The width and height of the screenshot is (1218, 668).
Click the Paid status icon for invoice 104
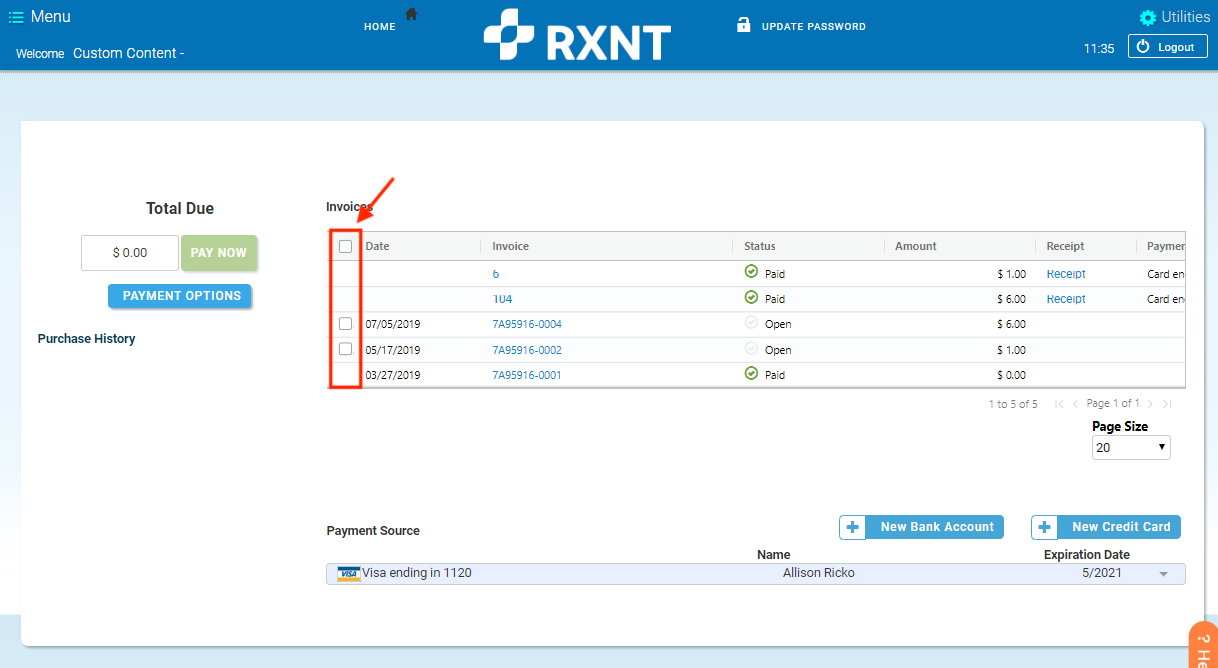point(751,297)
